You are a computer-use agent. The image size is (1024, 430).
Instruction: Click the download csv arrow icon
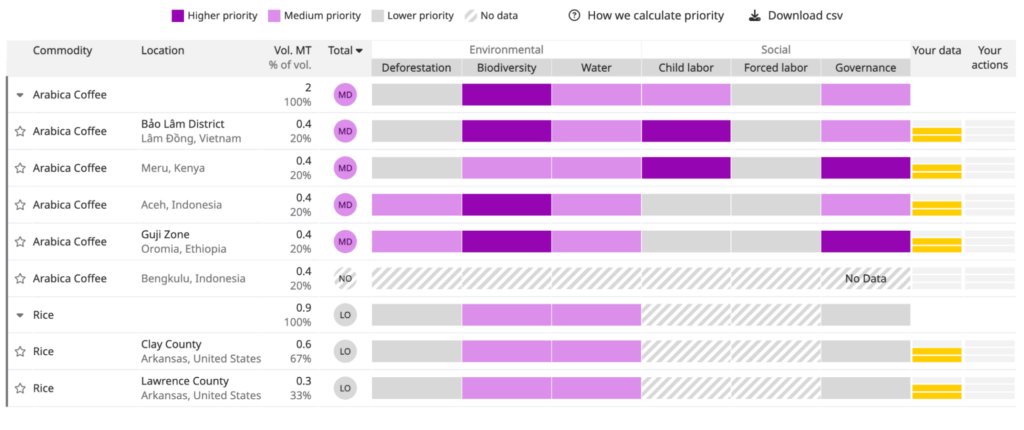[x=754, y=16]
